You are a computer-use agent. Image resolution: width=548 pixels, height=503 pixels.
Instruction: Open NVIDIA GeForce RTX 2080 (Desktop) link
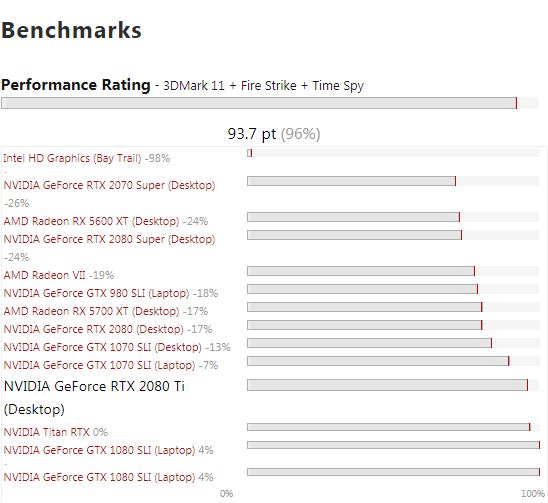(x=93, y=329)
